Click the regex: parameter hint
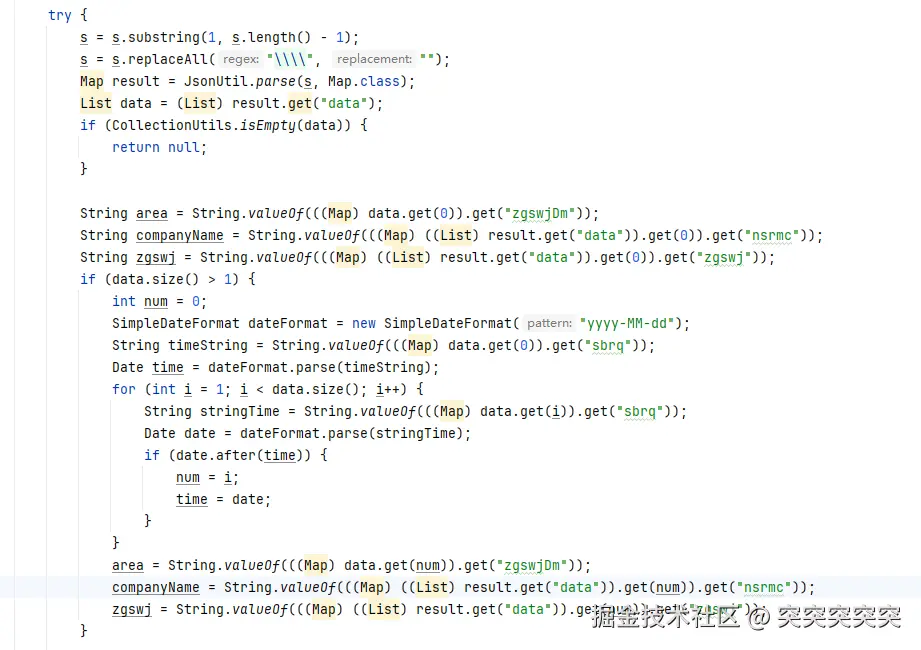The width and height of the screenshot is (921, 650). click(x=240, y=60)
